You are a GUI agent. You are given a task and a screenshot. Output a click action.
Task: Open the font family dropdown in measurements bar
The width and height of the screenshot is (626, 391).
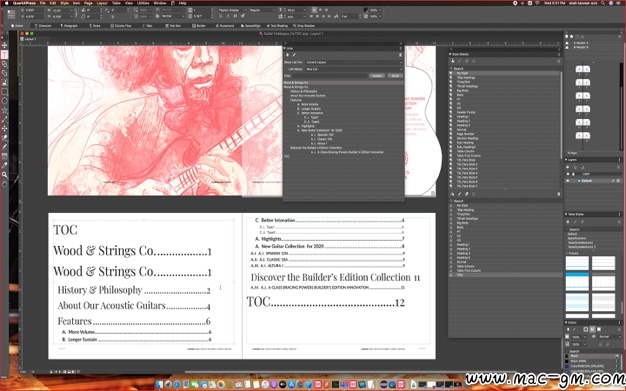pos(232,10)
